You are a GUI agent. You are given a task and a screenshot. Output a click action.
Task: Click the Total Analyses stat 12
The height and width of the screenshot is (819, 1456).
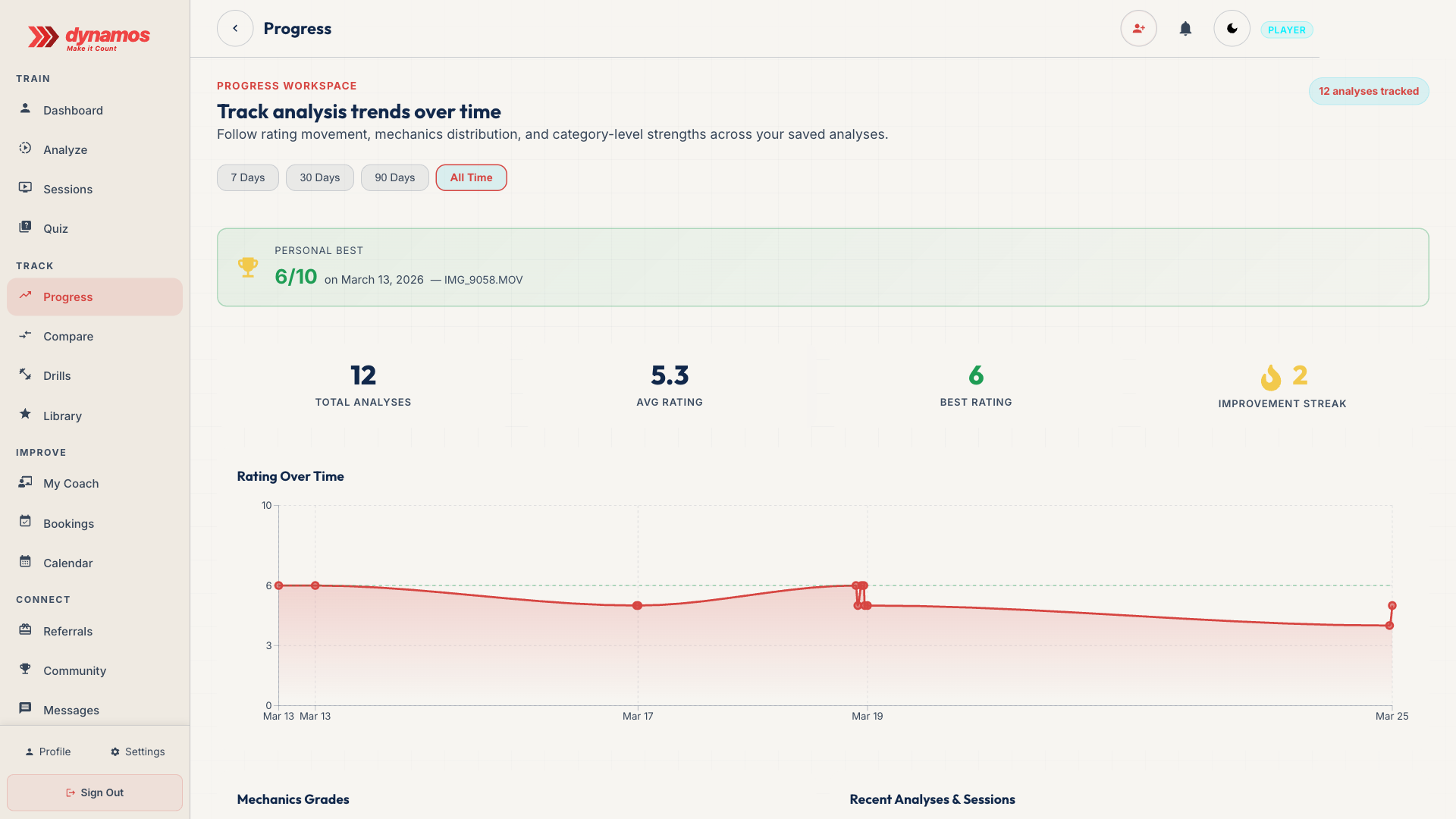(x=363, y=375)
